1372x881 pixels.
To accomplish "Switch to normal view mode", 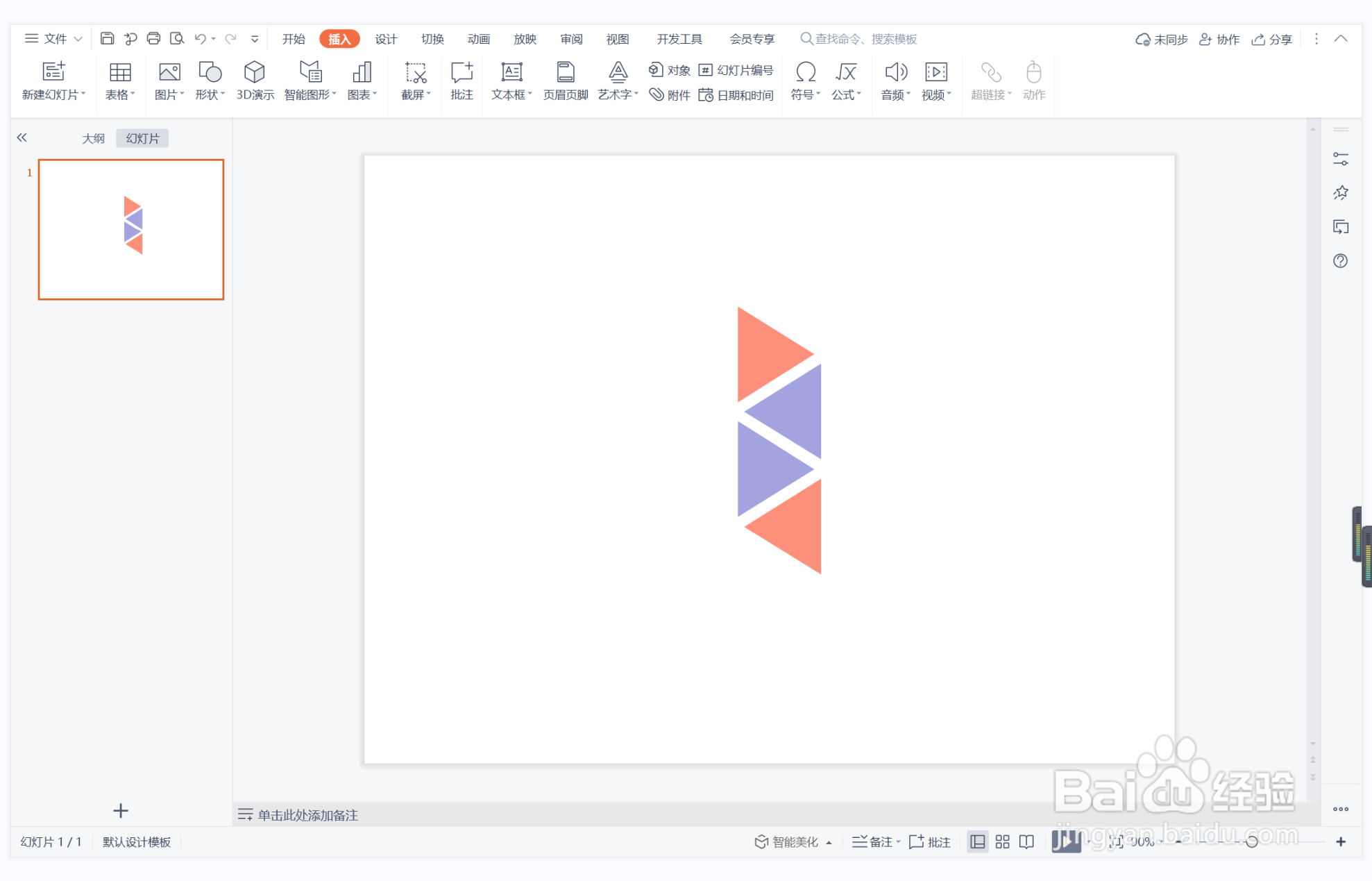I will click(977, 842).
